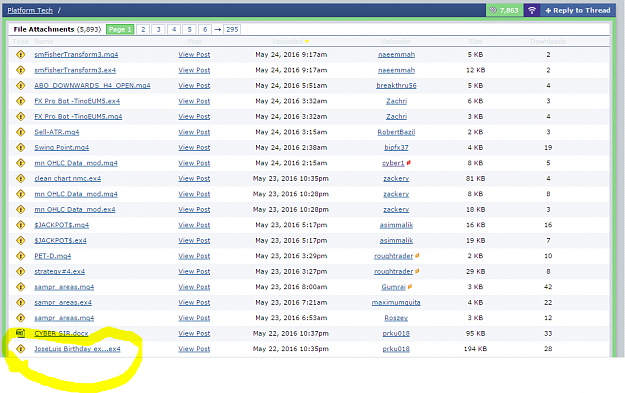Click file icon beside ABO_DOWNWARDS_H4_OPEN.mq4
The height and width of the screenshot is (393, 625).
pyautogui.click(x=21, y=86)
